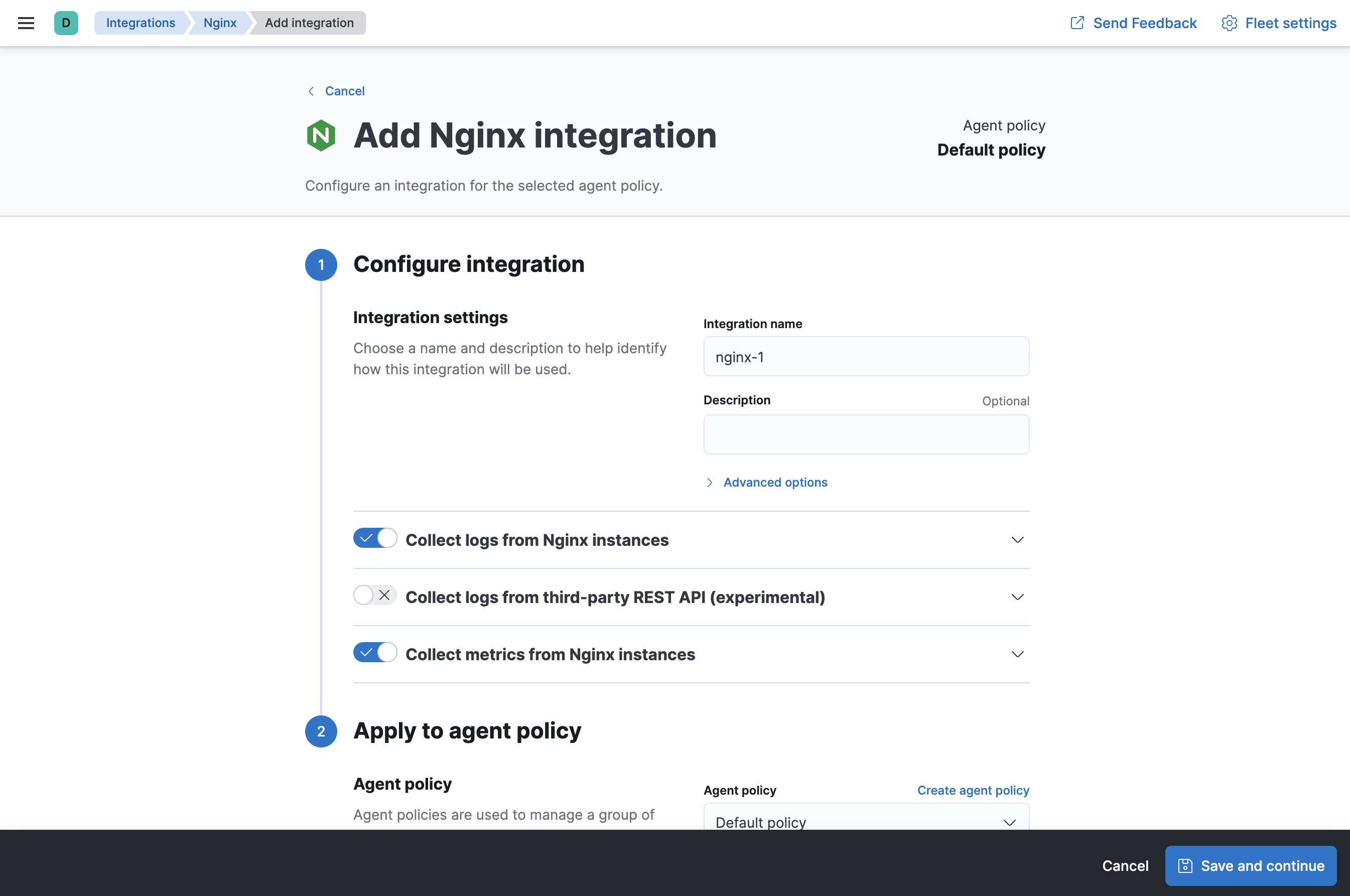Click the blue circle step 1 indicator icon
This screenshot has width=1350, height=896.
click(x=321, y=264)
